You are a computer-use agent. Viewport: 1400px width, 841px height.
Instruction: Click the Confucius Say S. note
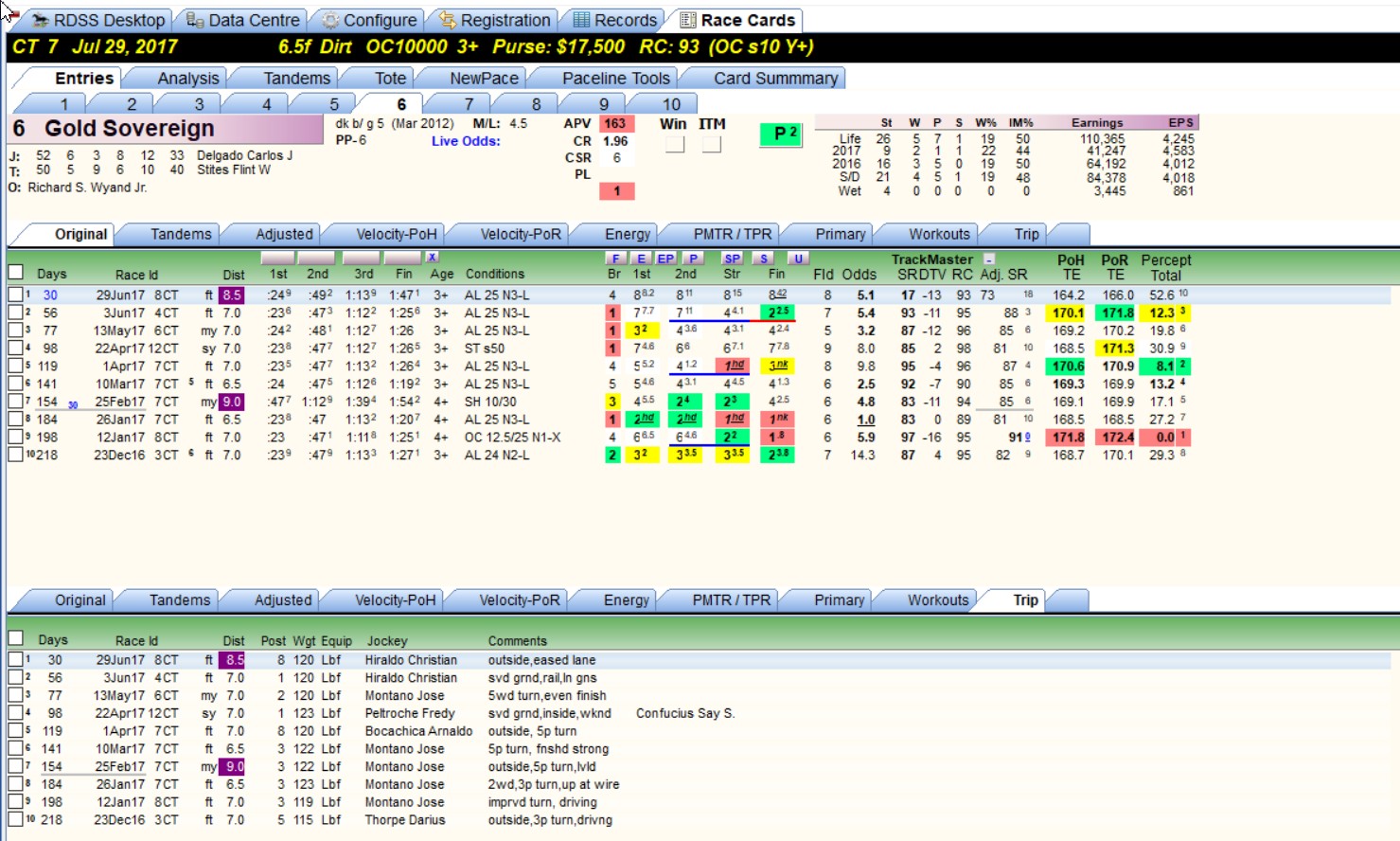685,713
